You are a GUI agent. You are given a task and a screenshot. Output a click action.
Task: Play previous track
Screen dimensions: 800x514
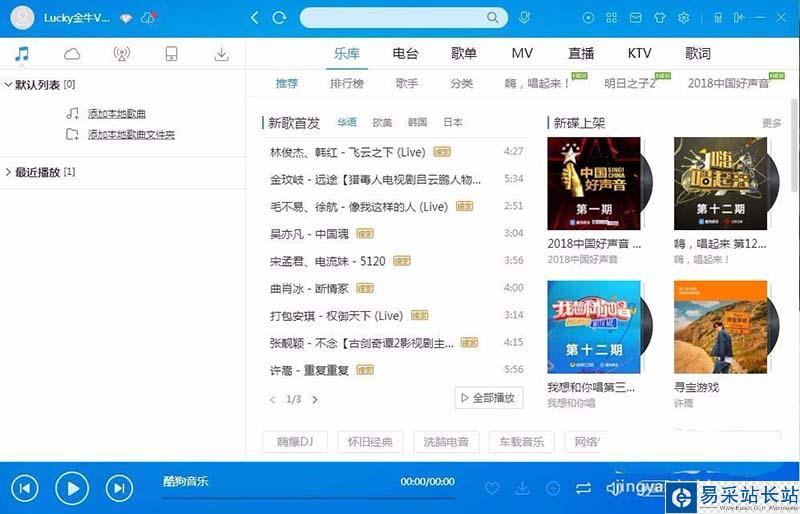24,488
